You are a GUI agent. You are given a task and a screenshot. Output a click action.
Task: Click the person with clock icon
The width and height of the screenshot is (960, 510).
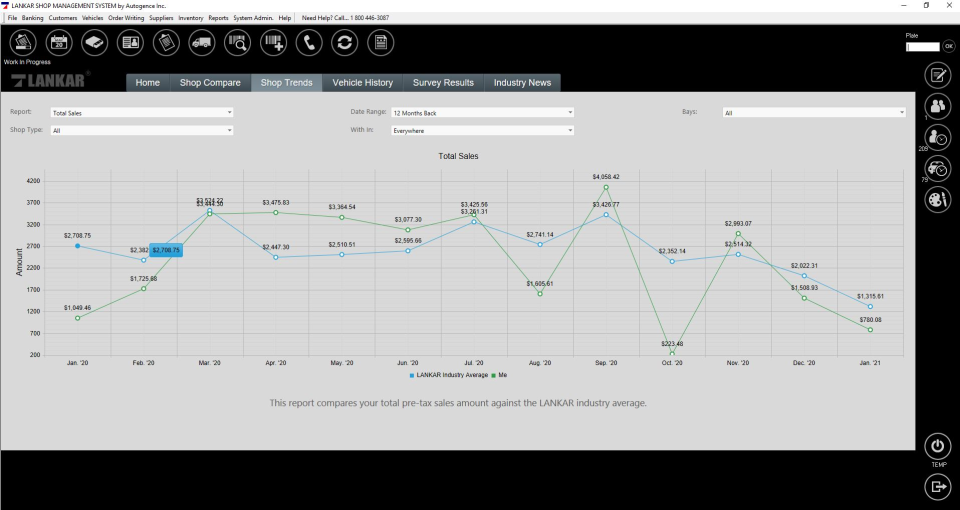point(937,138)
